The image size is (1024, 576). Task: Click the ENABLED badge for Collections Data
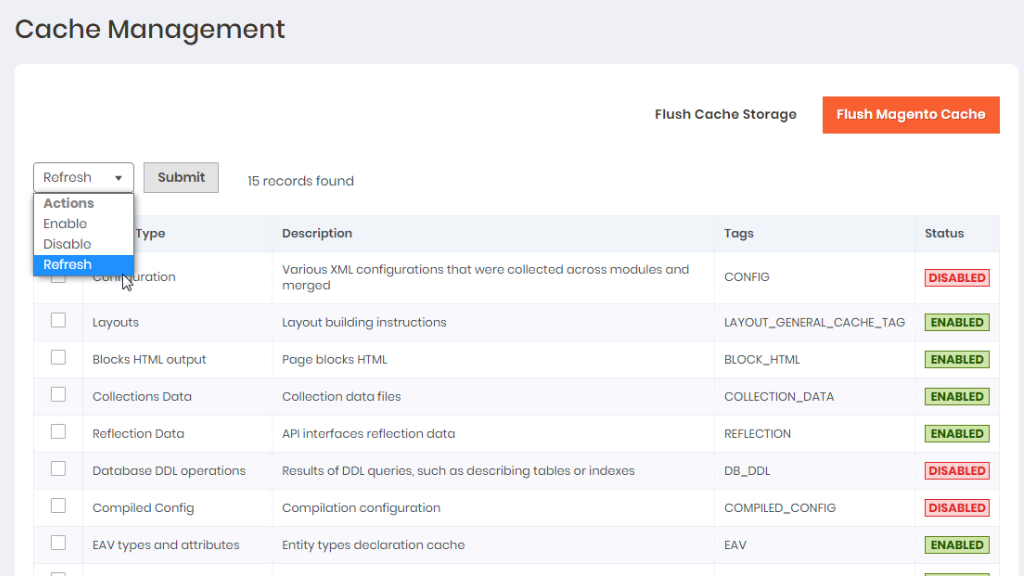point(957,396)
